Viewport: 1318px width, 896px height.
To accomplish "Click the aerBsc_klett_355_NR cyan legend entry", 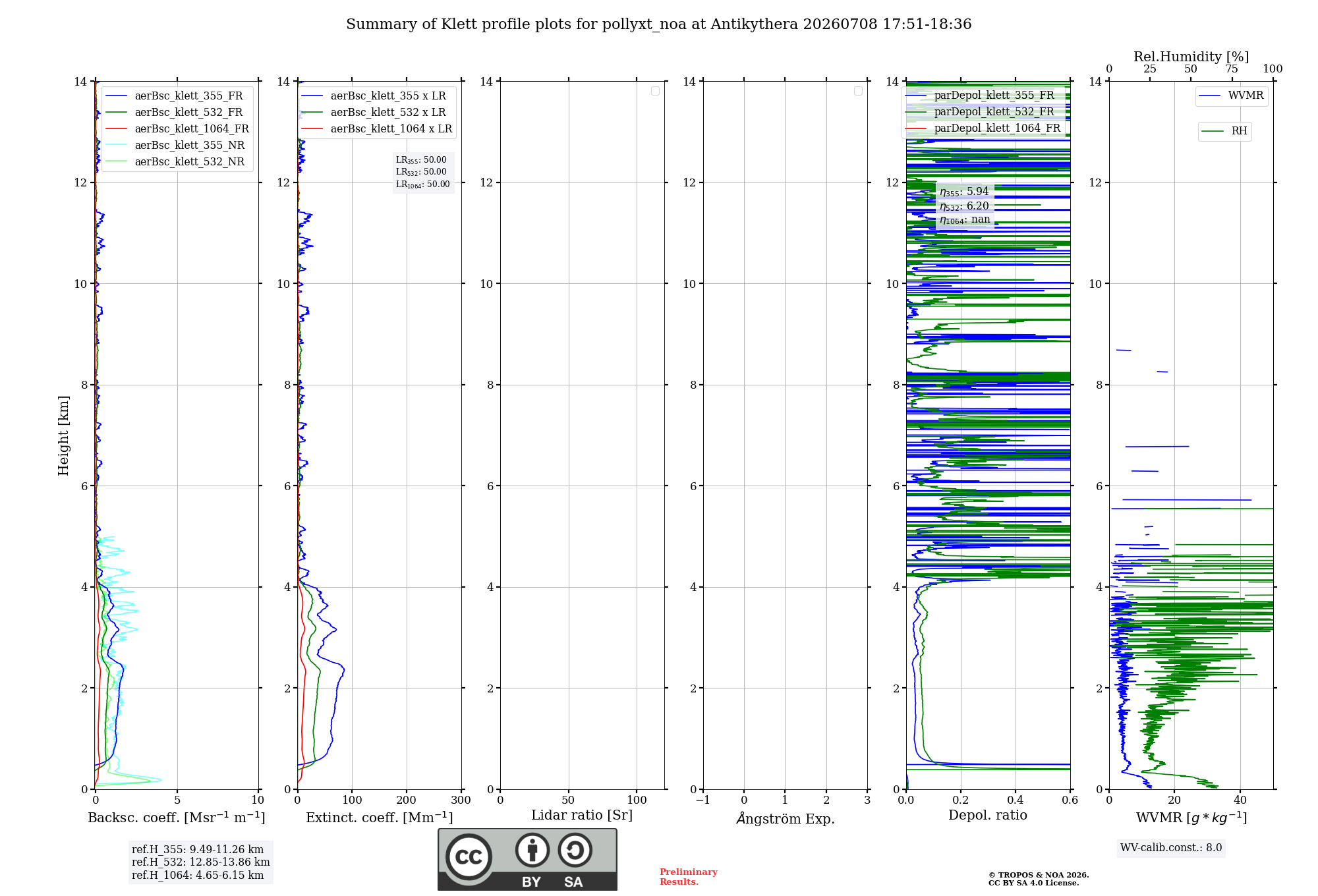I will click(x=175, y=146).
